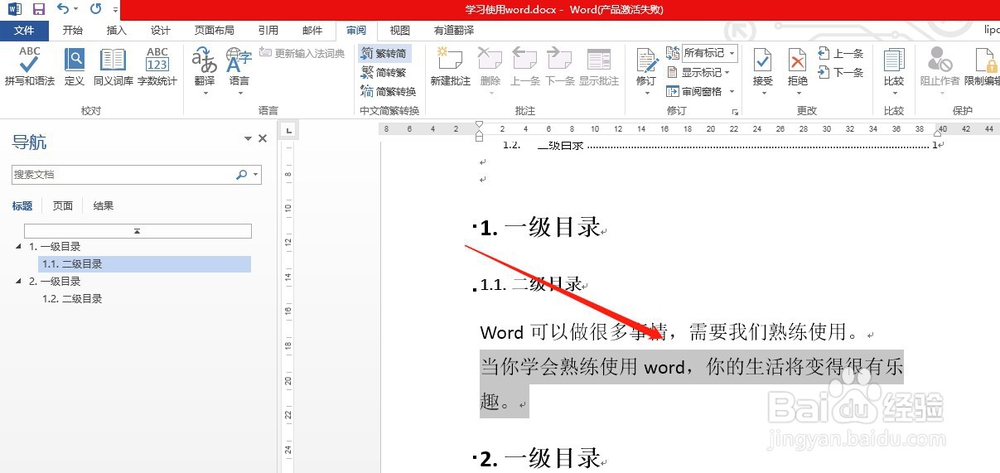Image resolution: width=1000 pixels, height=473 pixels.
Task: Convert simplified to traditional with 简转繁
Action: pyautogui.click(x=385, y=73)
